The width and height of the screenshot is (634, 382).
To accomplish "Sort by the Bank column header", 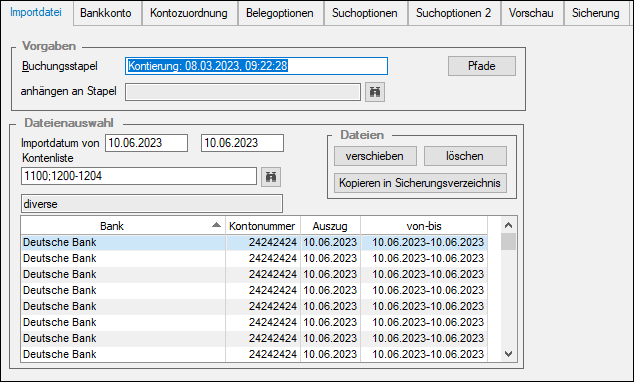I will [x=123, y=226].
